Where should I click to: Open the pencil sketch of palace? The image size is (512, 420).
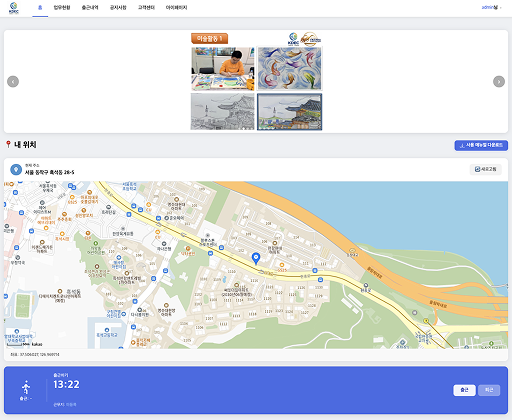(223, 111)
